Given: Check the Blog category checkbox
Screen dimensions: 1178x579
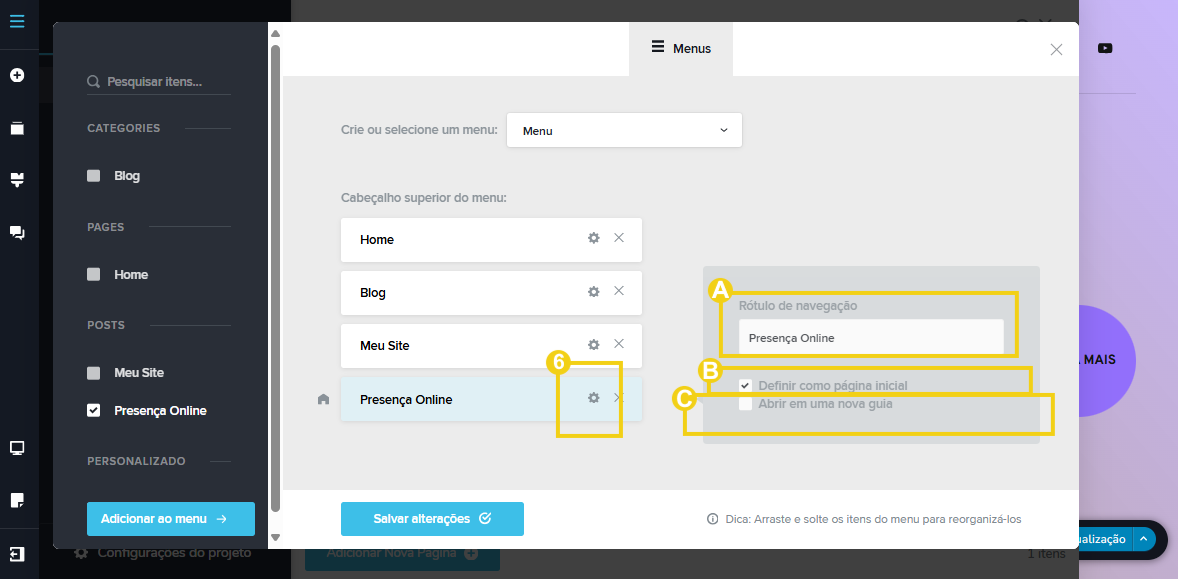Looking at the screenshot, I should pyautogui.click(x=94, y=176).
